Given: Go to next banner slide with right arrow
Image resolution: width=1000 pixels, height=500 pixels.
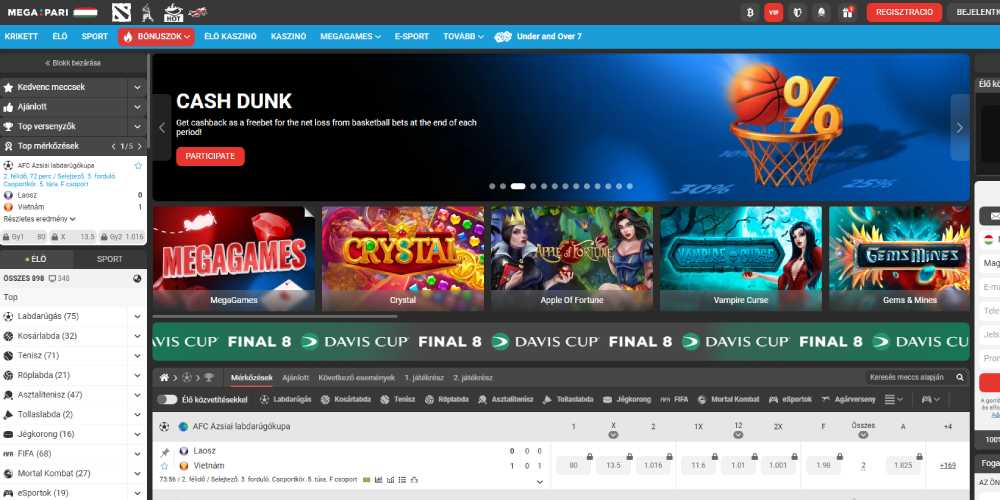Looking at the screenshot, I should (959, 128).
